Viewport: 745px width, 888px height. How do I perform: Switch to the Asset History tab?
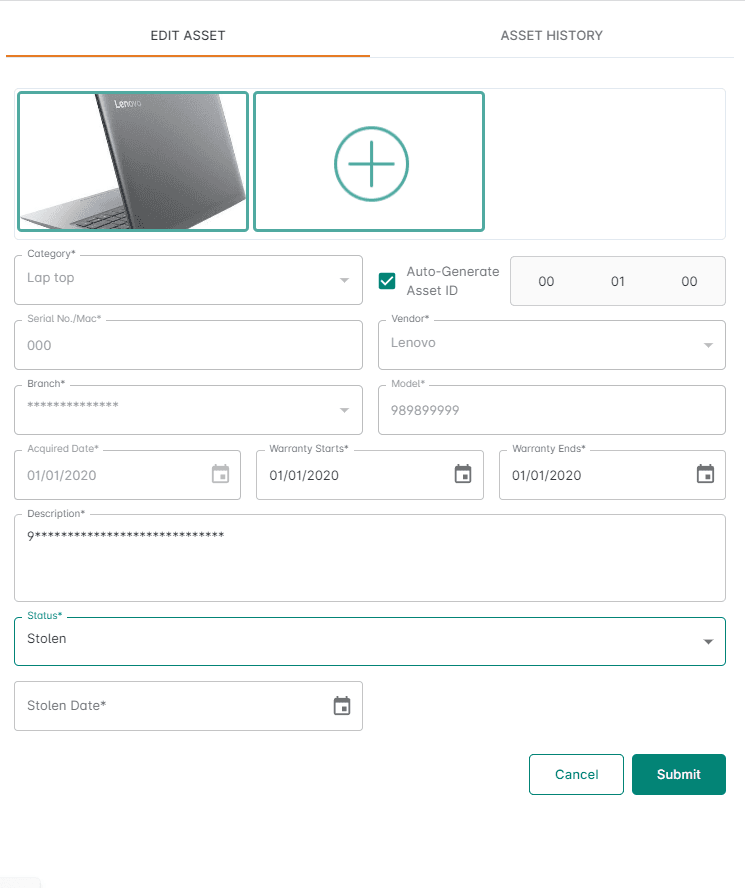coord(551,35)
